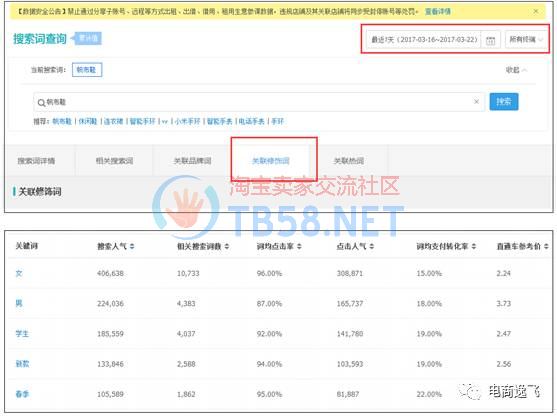Open 查看详情 link in the notice
This screenshot has height=416, width=557.
438,11
